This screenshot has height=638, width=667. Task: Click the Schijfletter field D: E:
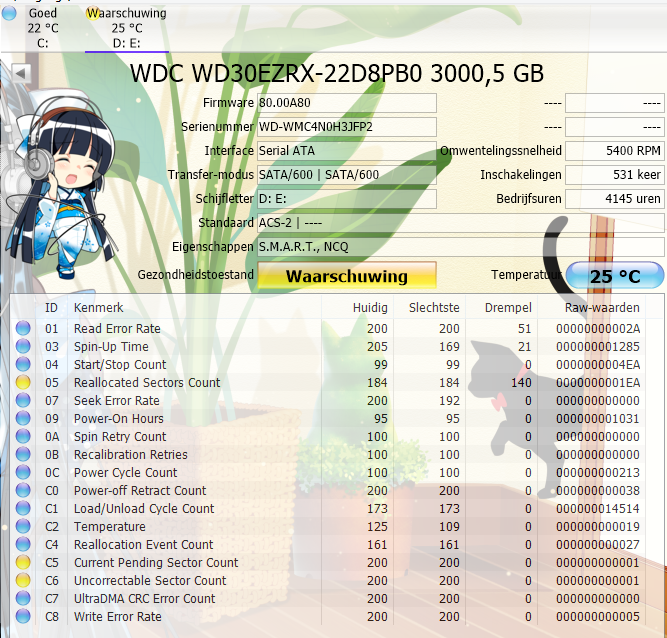pyautogui.click(x=347, y=199)
